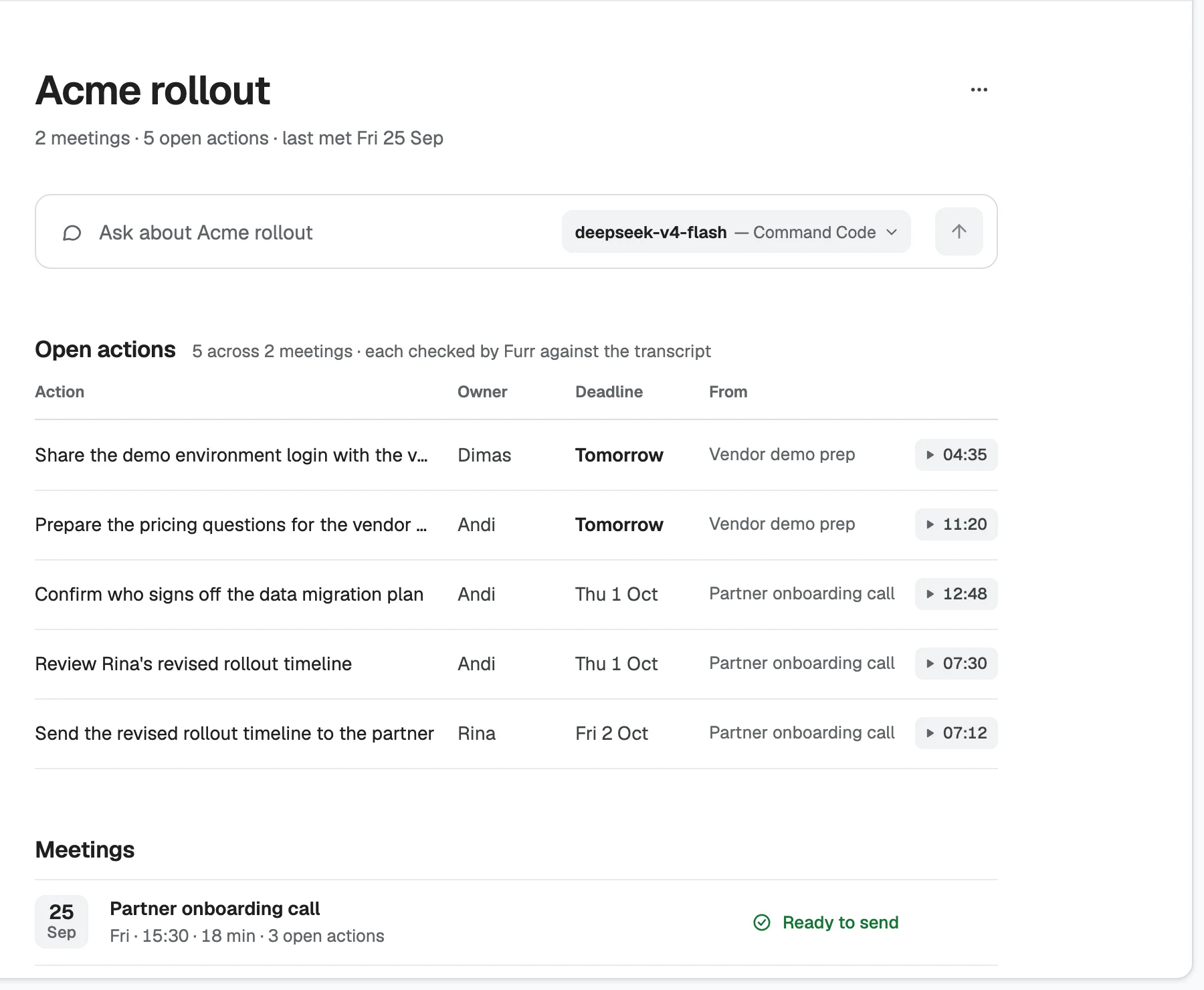1204x990 pixels.
Task: Open the three-dots more options menu
Action: [979, 90]
